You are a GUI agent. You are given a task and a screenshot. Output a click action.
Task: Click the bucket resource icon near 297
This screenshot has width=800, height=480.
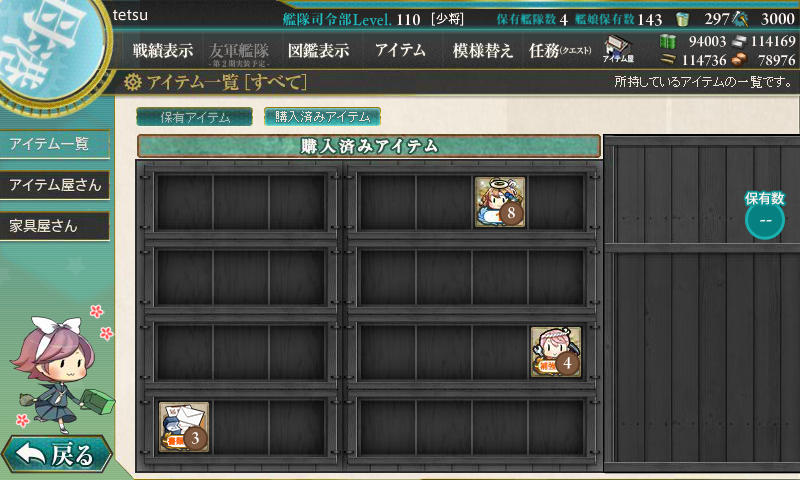[x=682, y=19]
